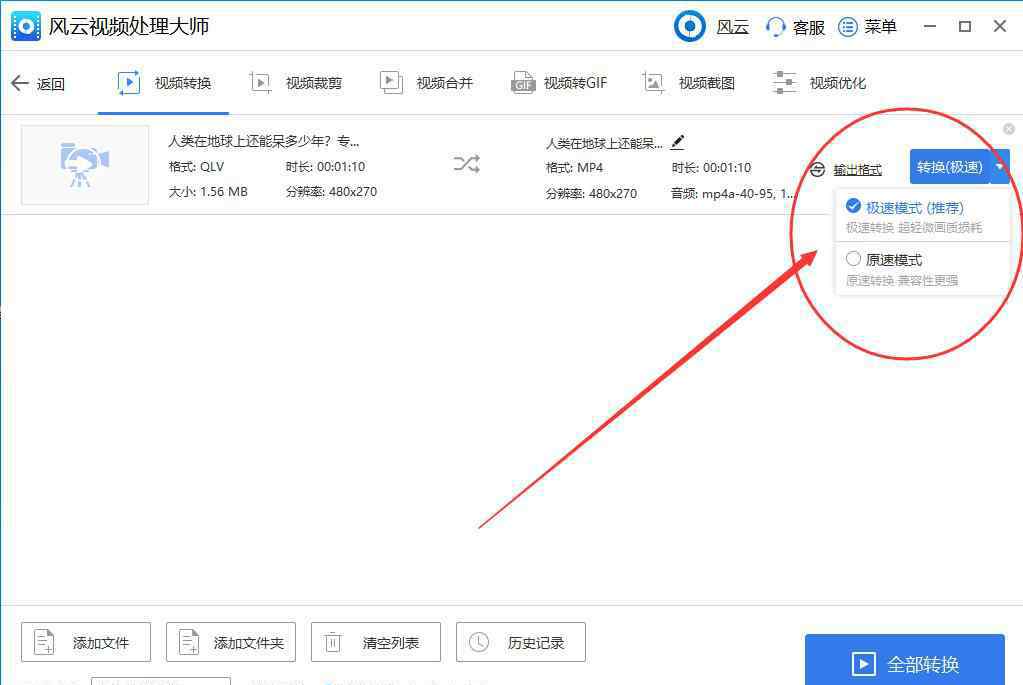Open the 输出格式 link
This screenshot has height=685, width=1023.
coord(857,170)
